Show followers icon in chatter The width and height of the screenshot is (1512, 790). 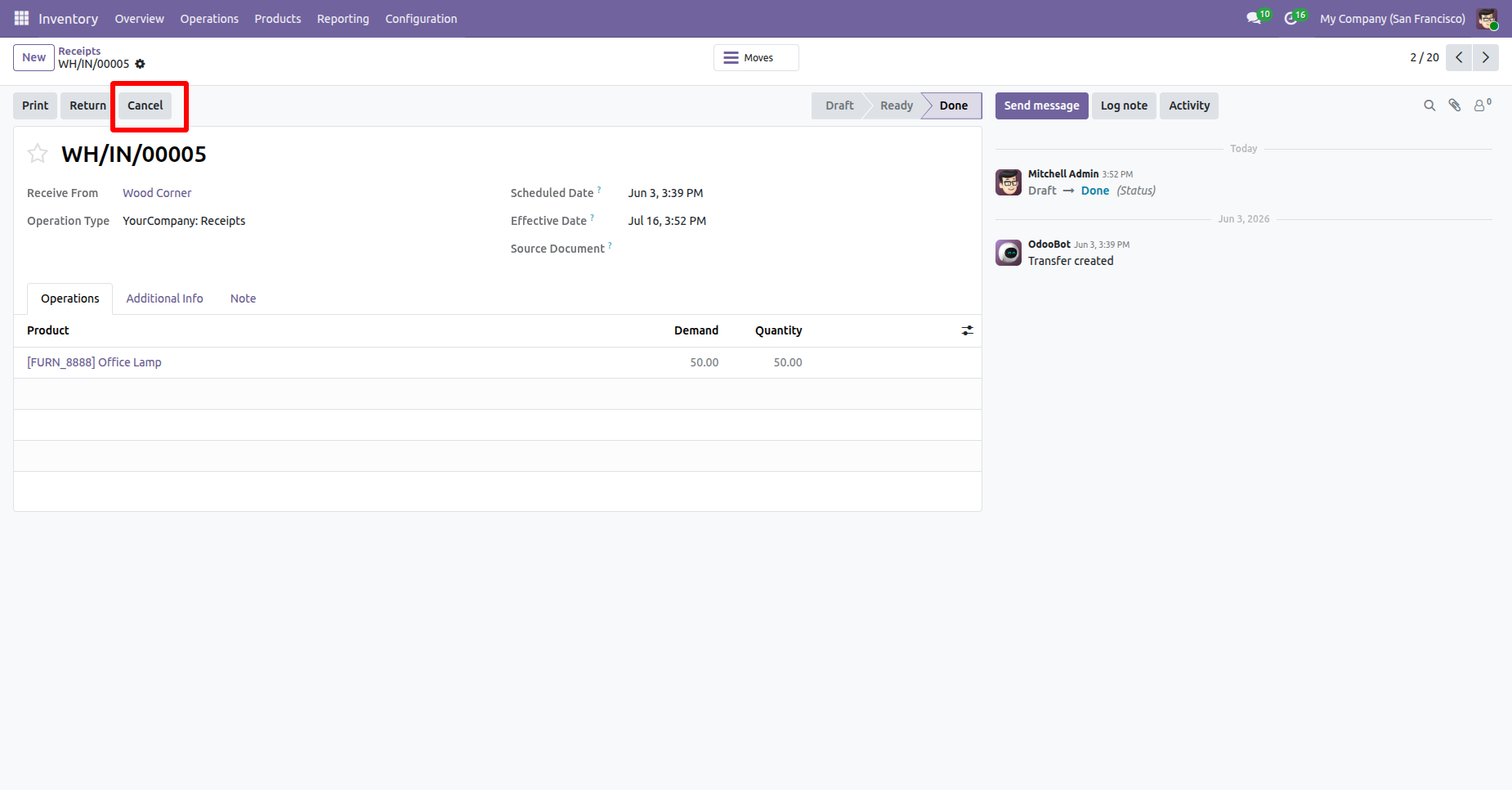pyautogui.click(x=1482, y=105)
